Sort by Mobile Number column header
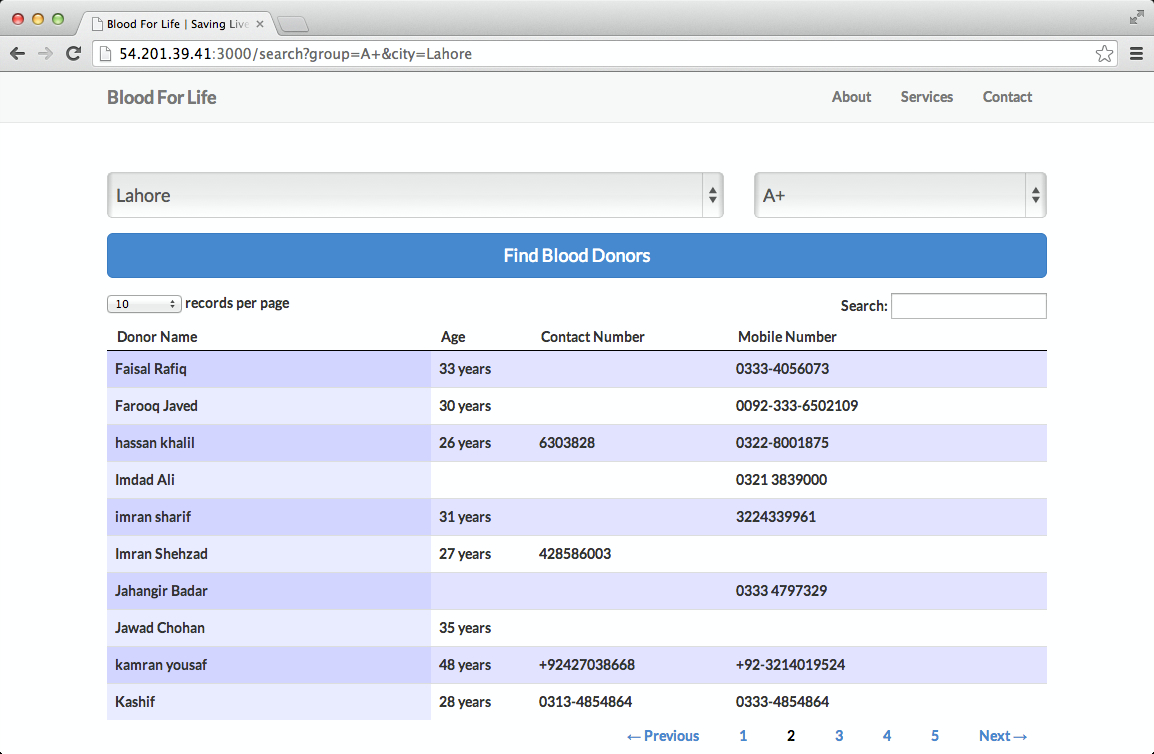1154x754 pixels. [x=787, y=337]
